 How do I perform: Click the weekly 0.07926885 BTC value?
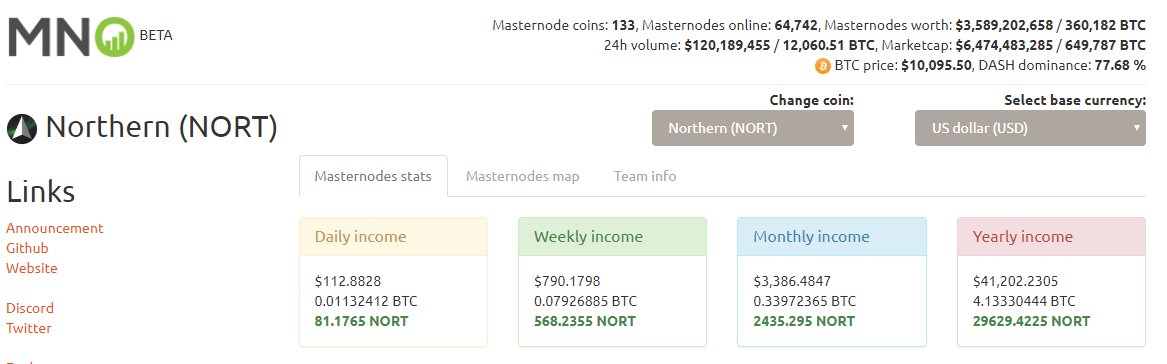point(586,301)
